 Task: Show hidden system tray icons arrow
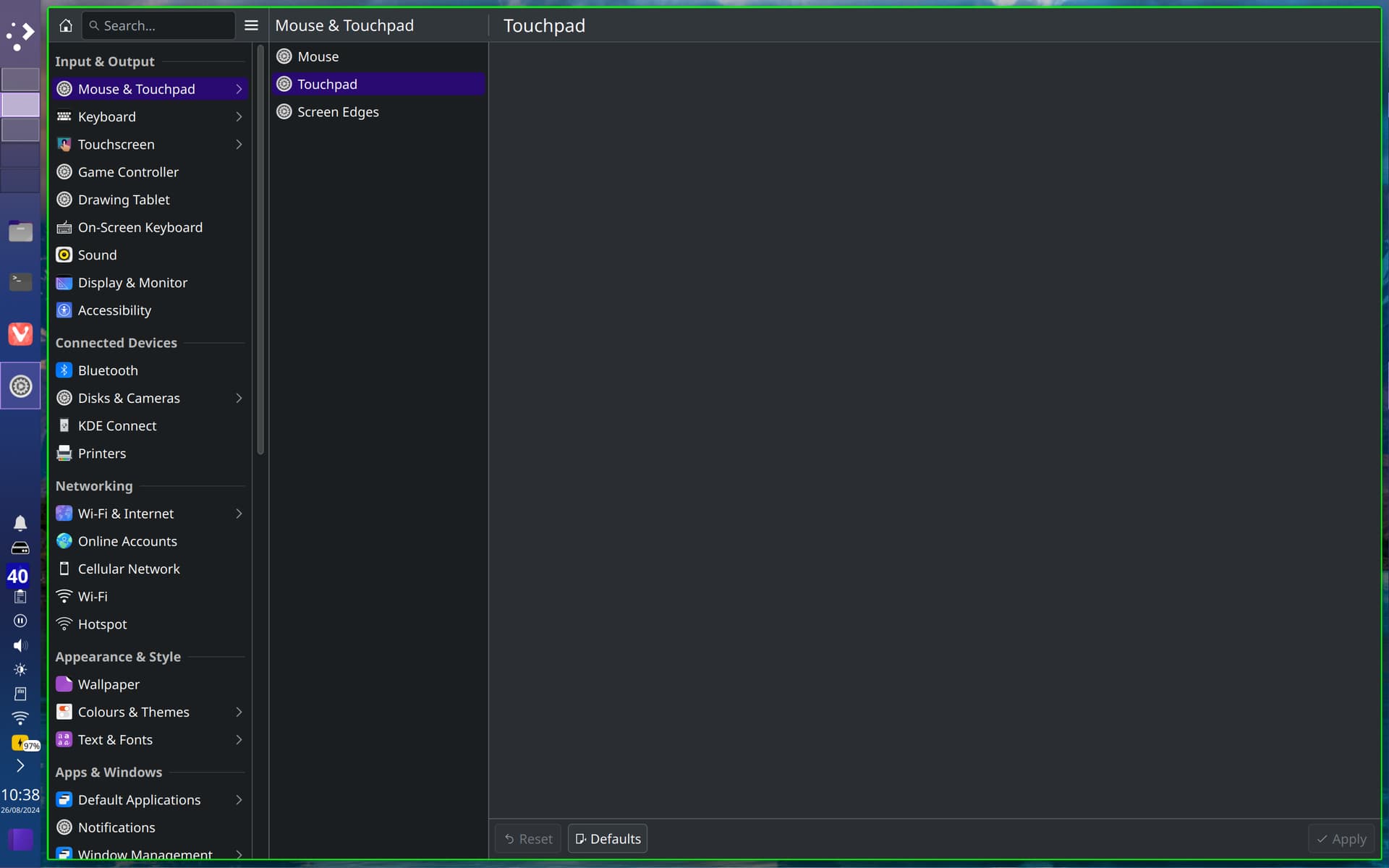click(20, 766)
